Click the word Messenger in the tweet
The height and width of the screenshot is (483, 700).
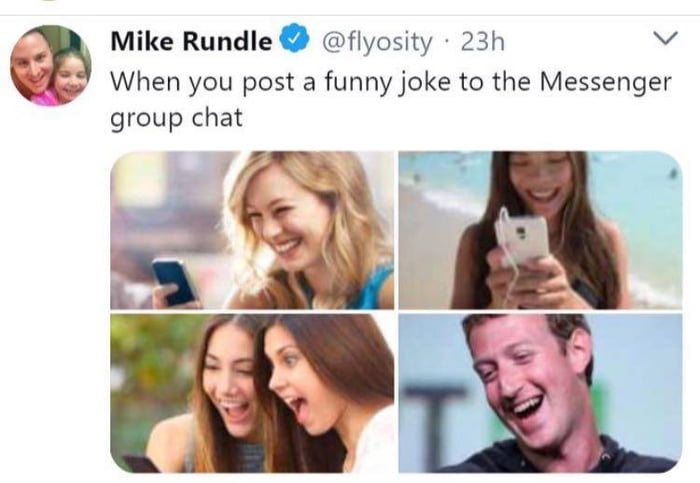(605, 83)
